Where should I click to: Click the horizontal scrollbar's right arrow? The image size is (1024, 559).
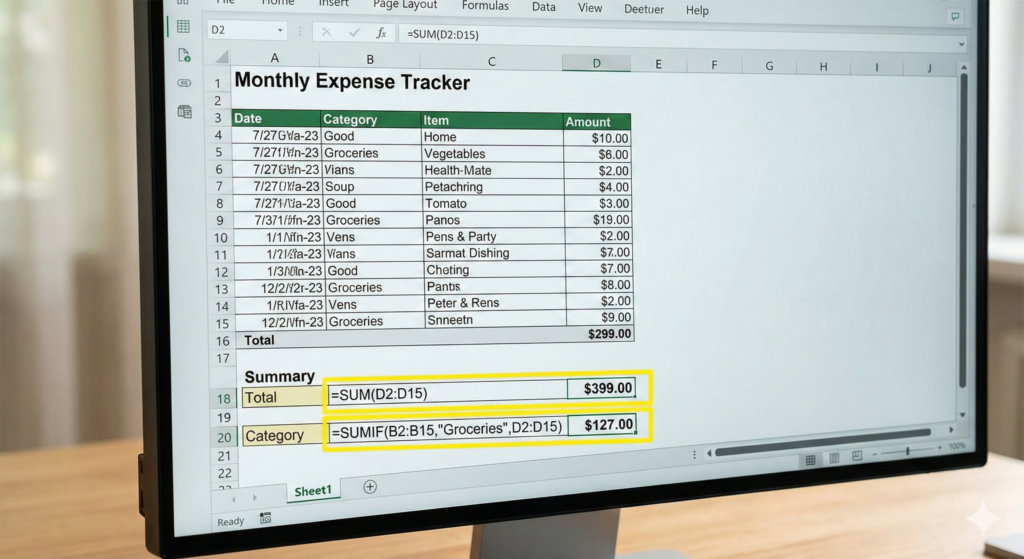point(951,430)
